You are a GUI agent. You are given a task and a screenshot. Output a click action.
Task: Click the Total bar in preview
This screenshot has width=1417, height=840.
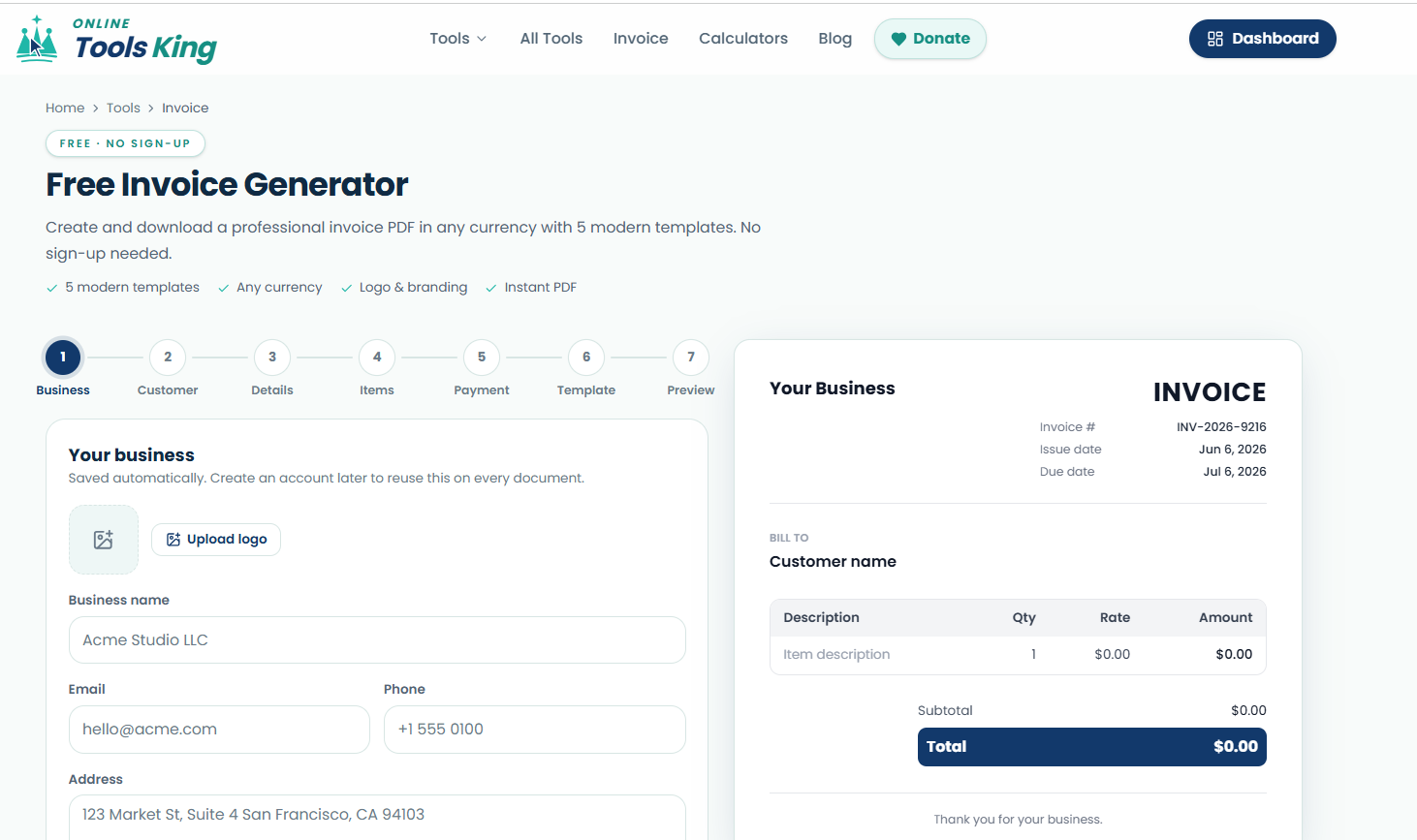coord(1092,747)
